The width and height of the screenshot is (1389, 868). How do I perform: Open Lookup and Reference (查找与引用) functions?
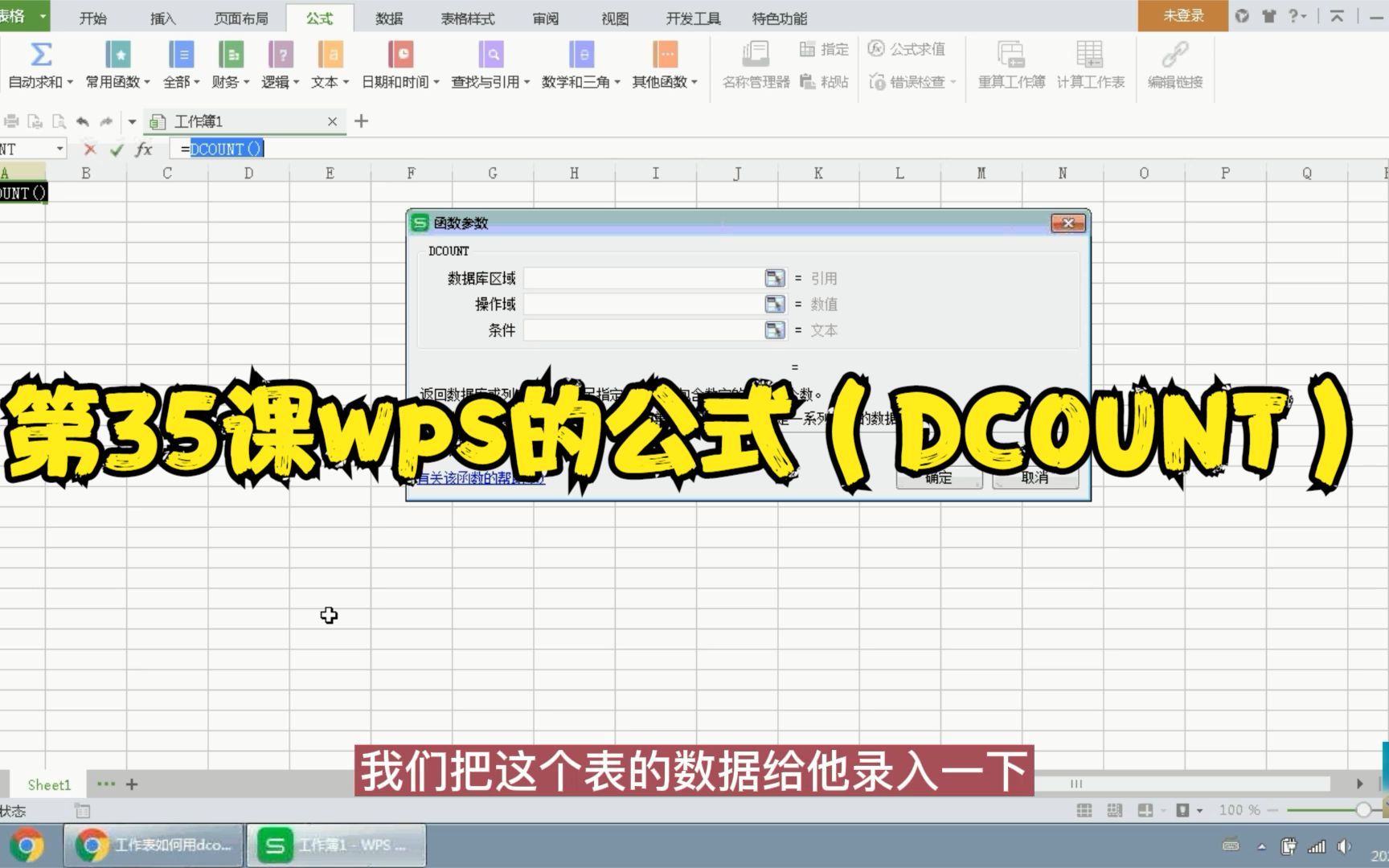[x=490, y=64]
